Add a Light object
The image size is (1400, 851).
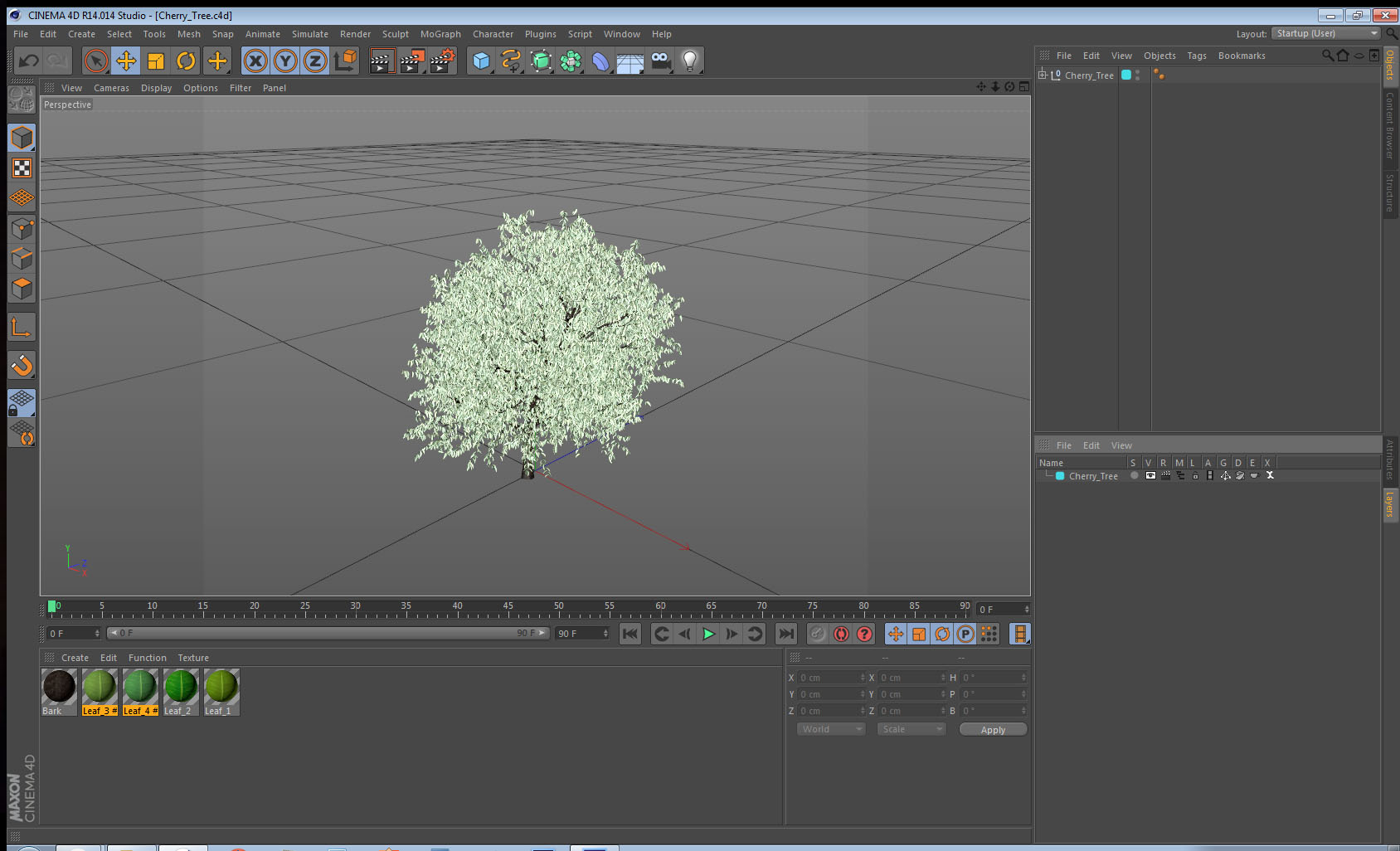coord(690,61)
